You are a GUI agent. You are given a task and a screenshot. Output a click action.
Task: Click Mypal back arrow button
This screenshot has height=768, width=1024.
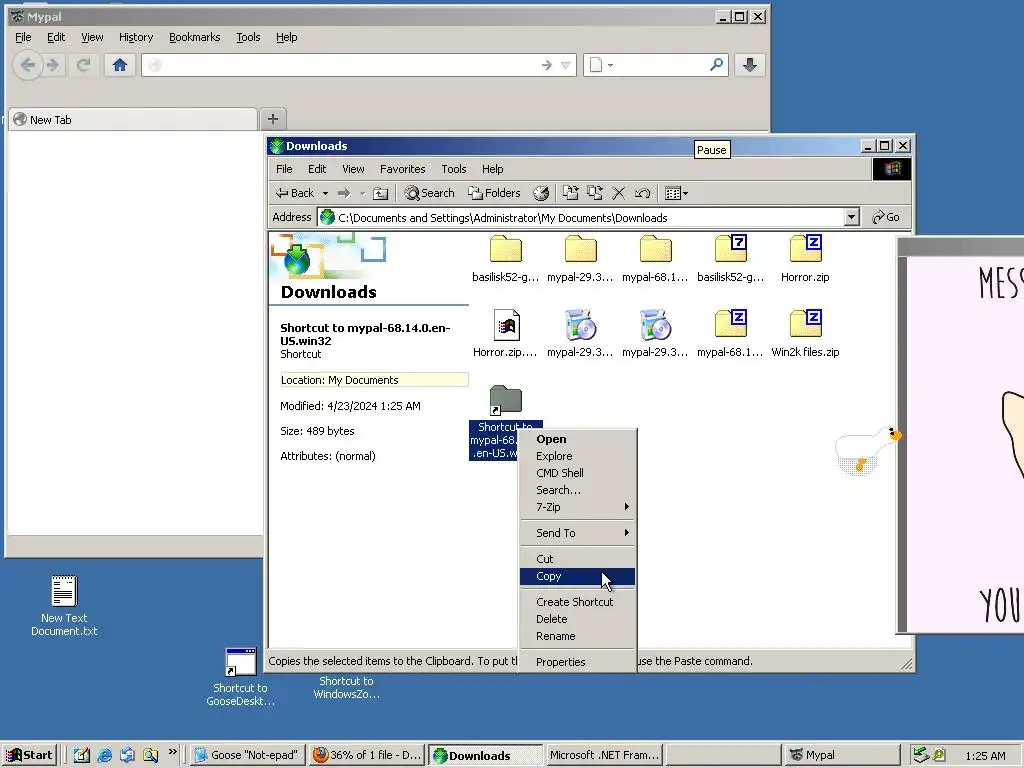pyautogui.click(x=27, y=65)
